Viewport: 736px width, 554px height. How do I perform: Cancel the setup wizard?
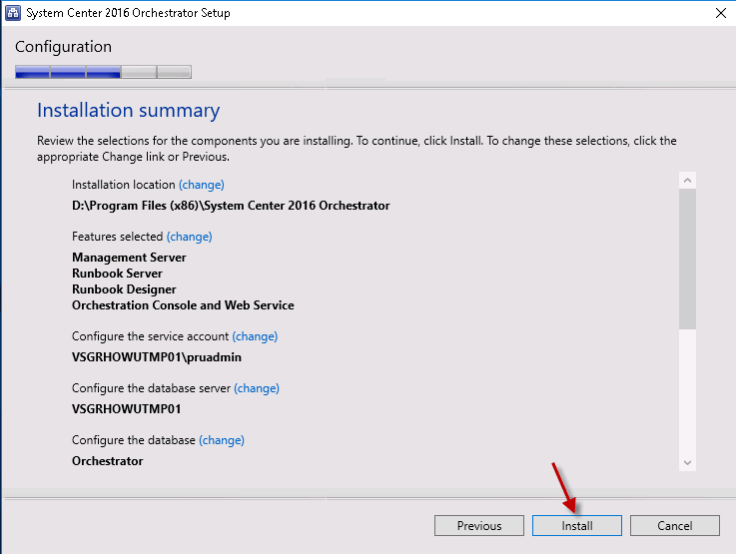coord(675,526)
